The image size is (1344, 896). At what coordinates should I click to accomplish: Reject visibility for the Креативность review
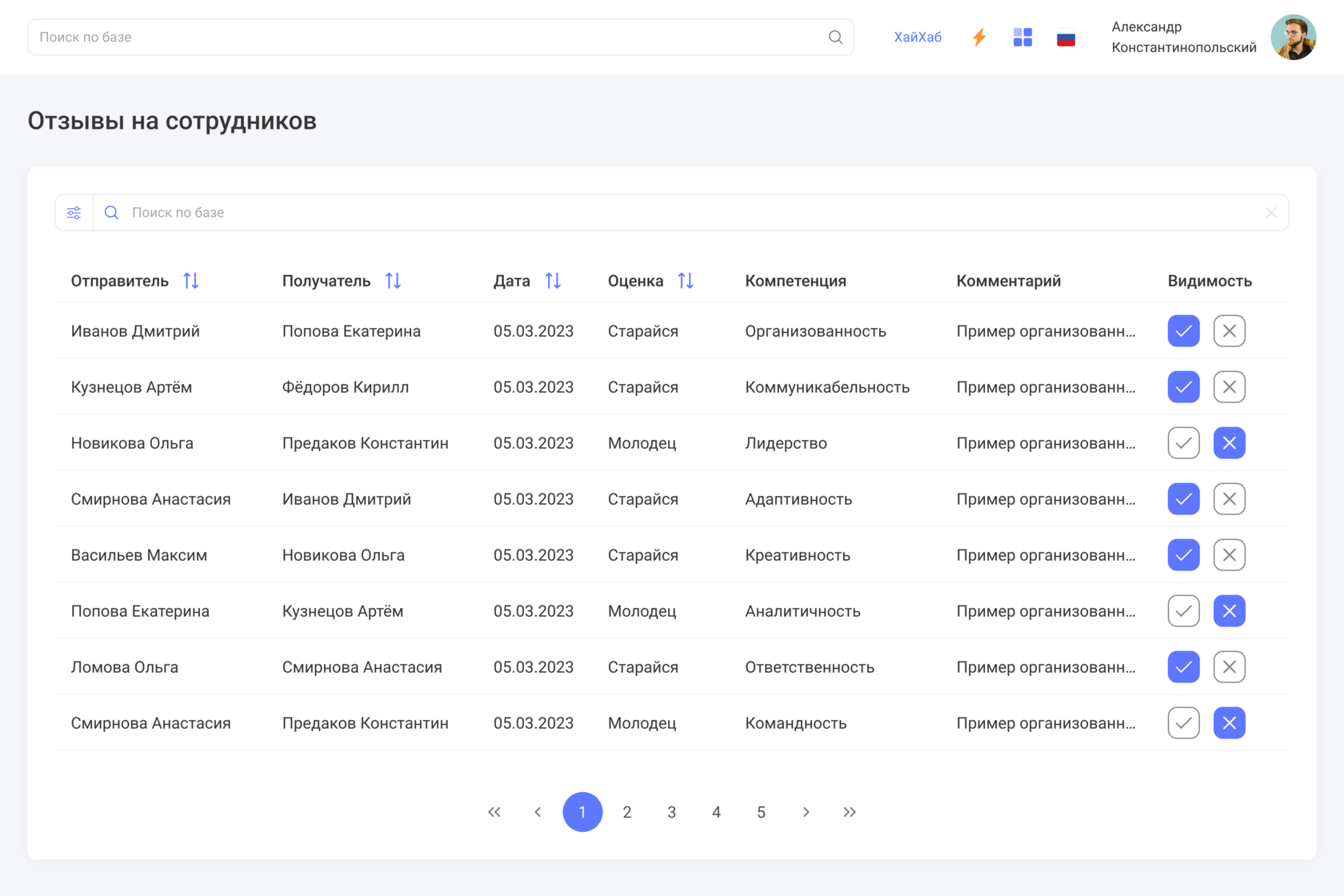pos(1230,555)
